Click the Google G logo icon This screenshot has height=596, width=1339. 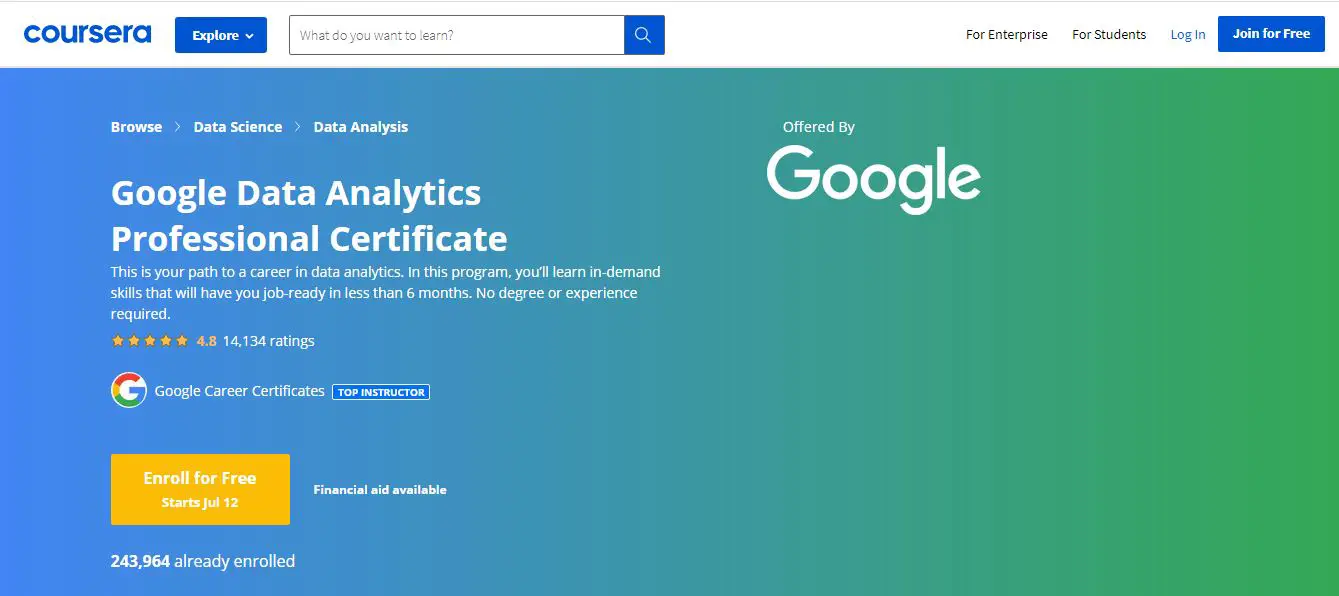[129, 390]
